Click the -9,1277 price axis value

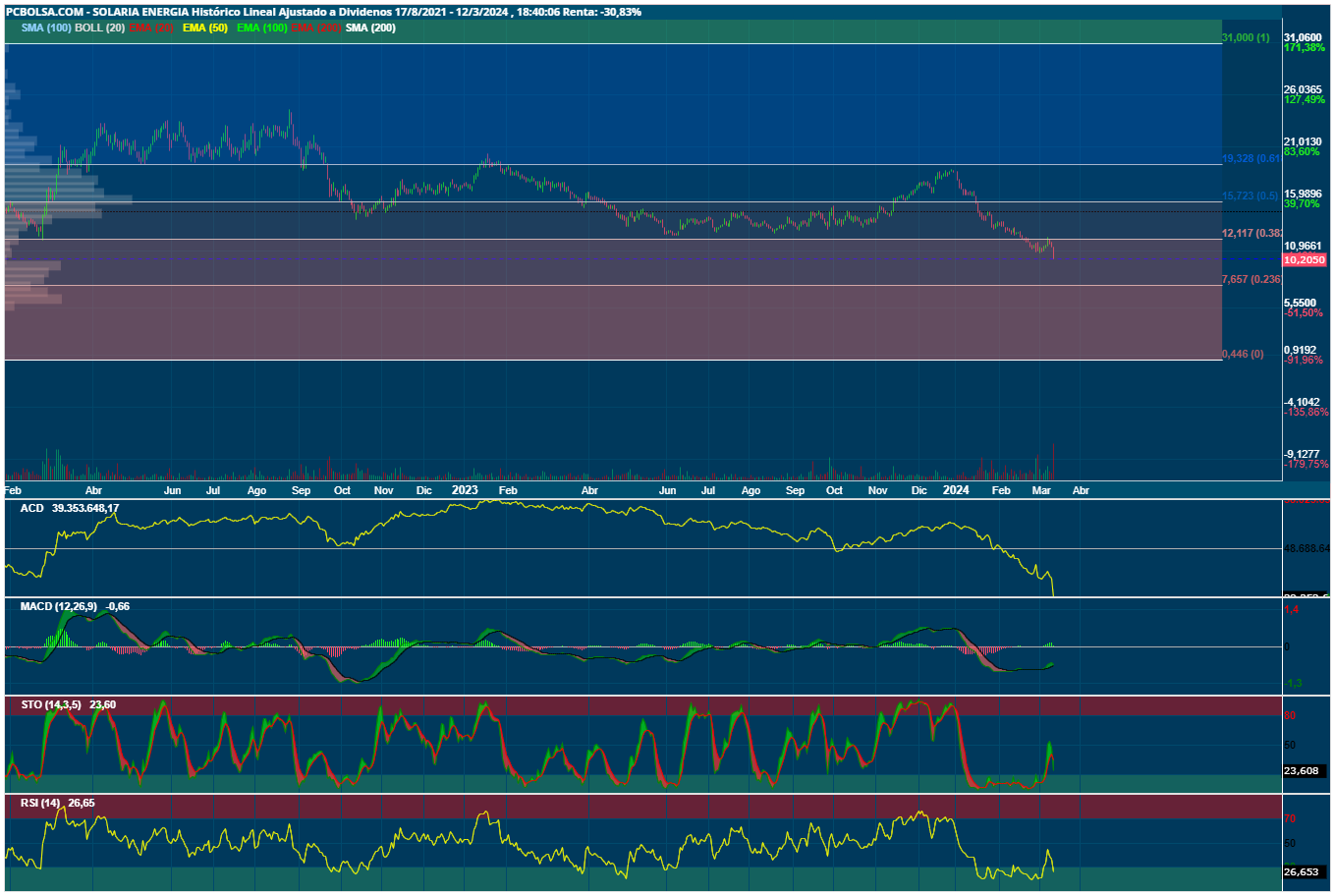coord(1303,454)
